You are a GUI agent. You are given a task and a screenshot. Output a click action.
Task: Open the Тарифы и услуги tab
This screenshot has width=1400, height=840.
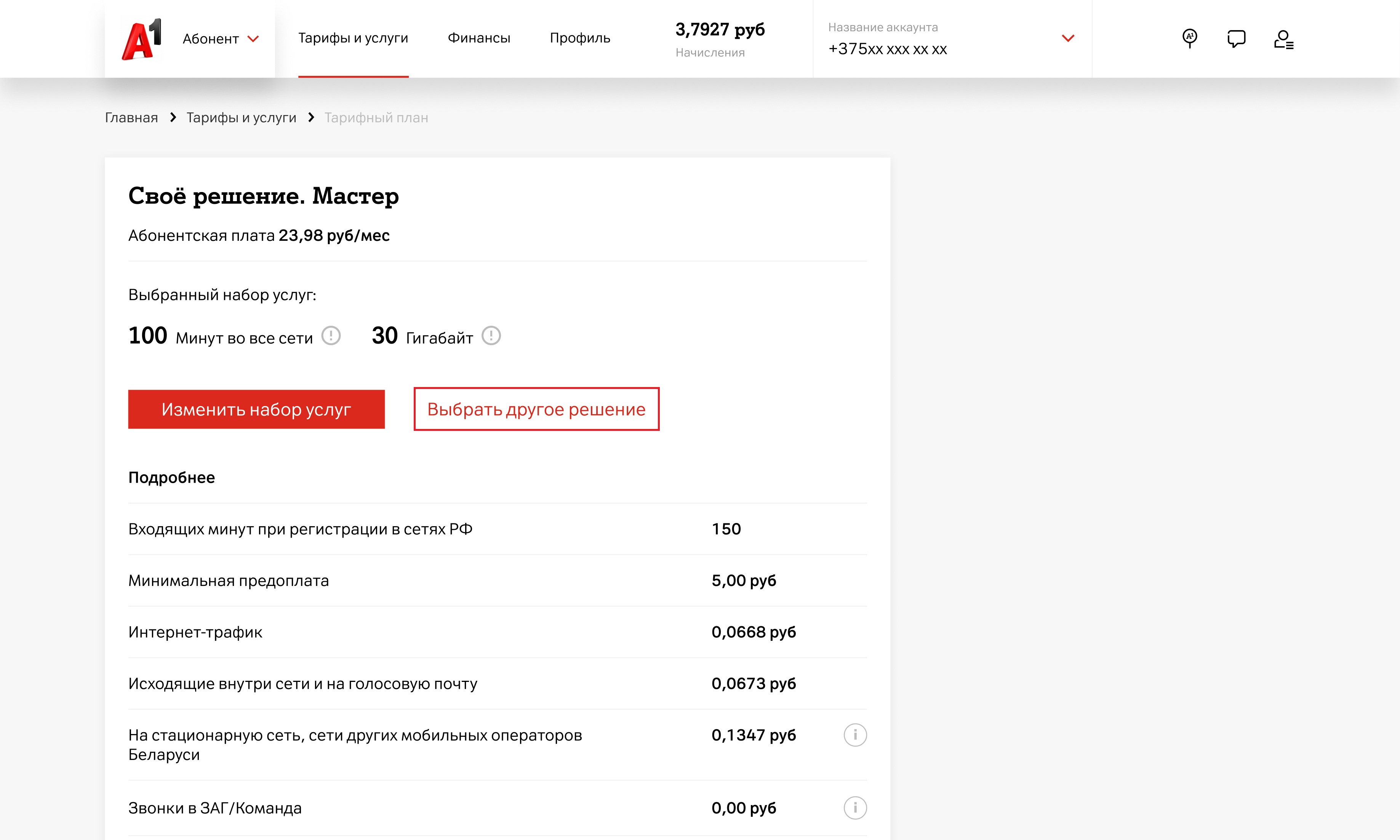pyautogui.click(x=353, y=38)
